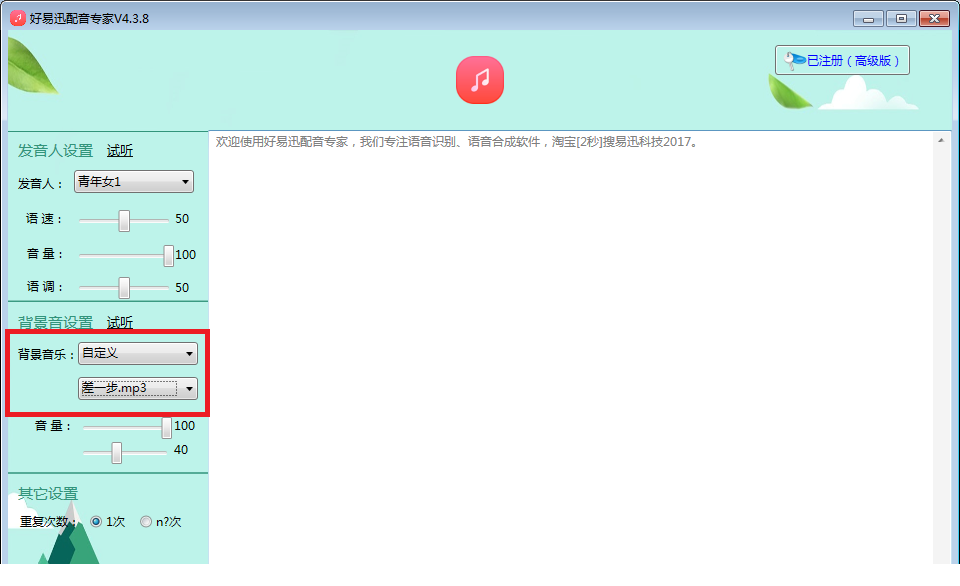Viewport: 960px width, 586px height.
Task: Click 试听 next to 发音人设置
Action: click(x=120, y=151)
